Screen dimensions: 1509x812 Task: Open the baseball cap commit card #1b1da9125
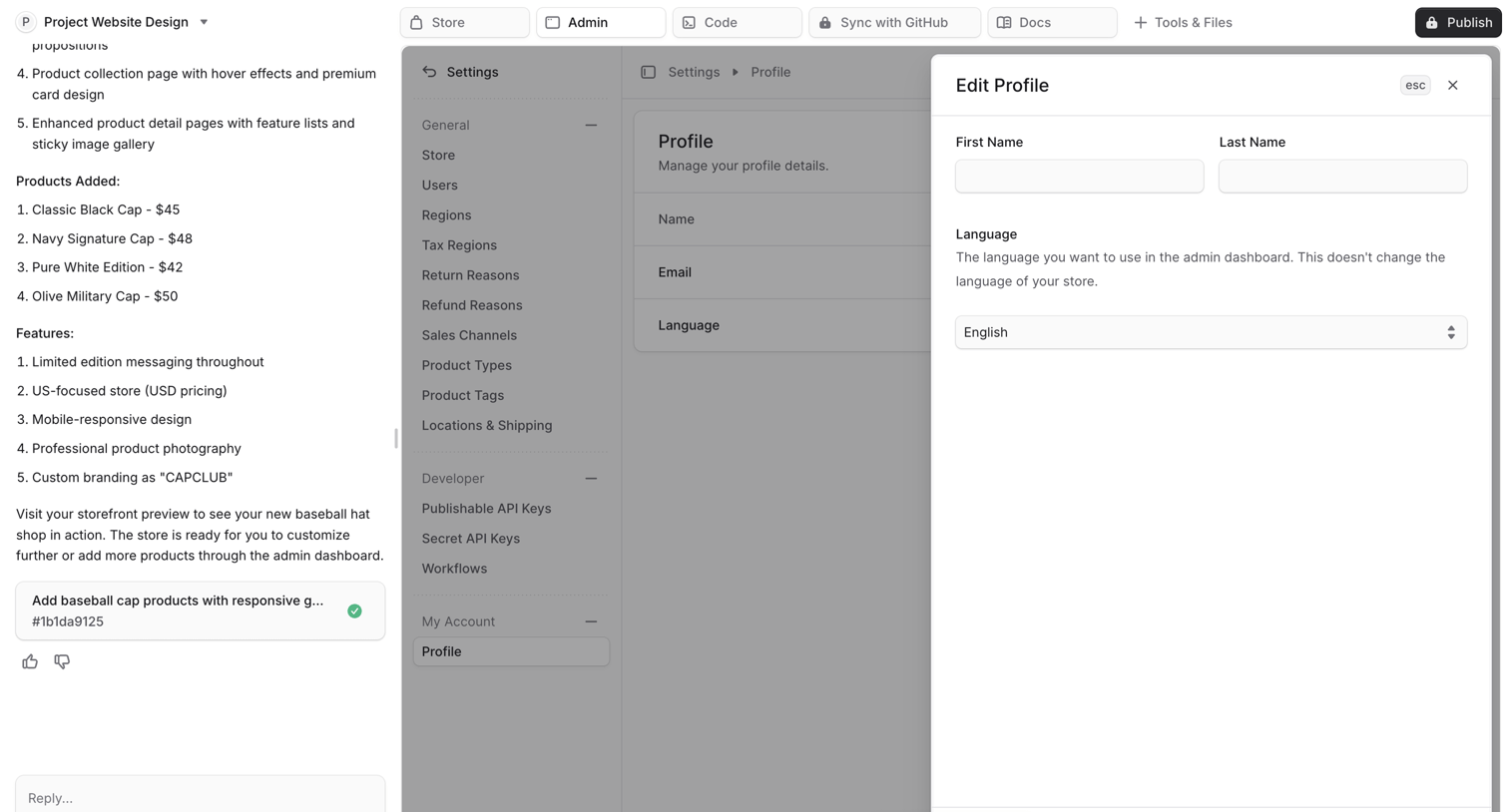click(200, 610)
